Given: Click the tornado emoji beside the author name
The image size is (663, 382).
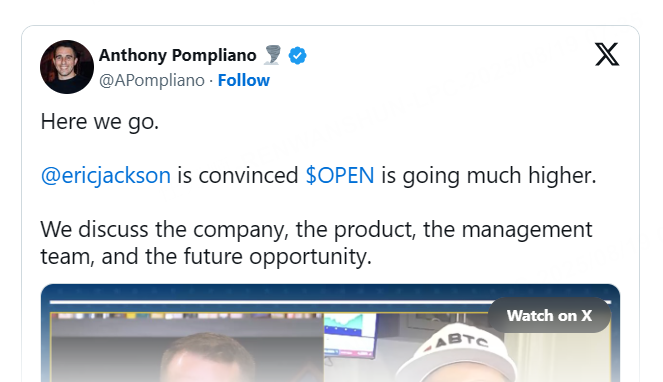Looking at the screenshot, I should click(x=272, y=55).
